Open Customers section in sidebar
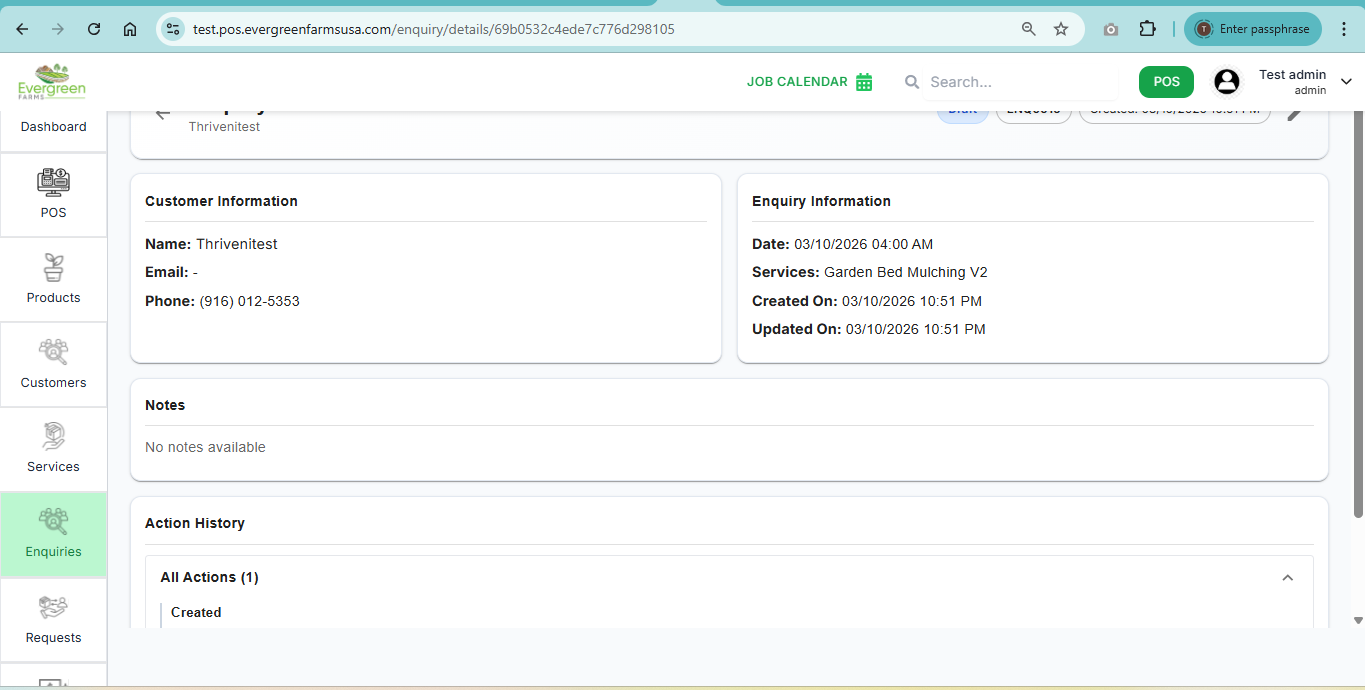1365x690 pixels. (53, 365)
